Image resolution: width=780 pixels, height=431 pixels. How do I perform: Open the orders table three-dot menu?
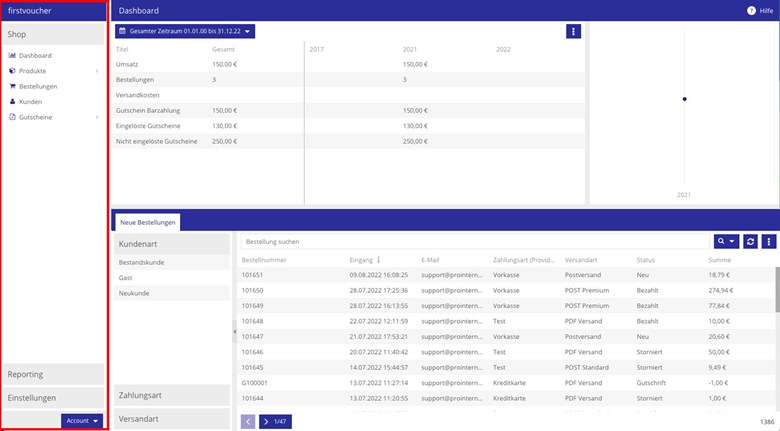point(769,241)
